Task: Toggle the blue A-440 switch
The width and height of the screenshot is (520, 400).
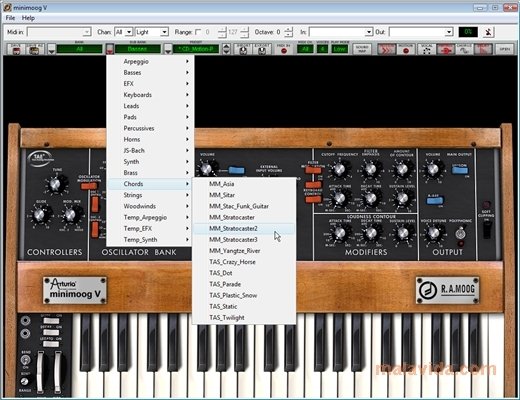Action: (x=435, y=201)
